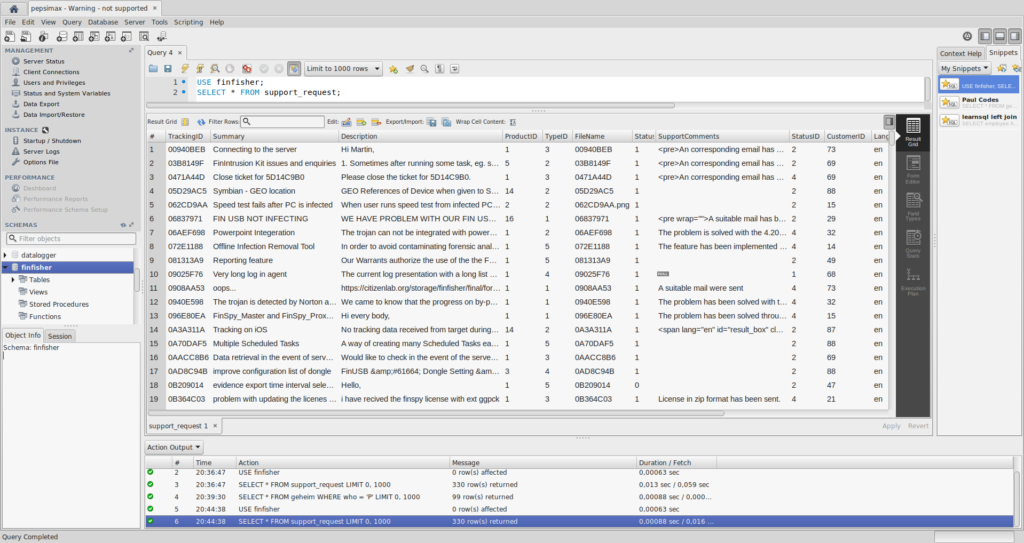1024x543 pixels.
Task: Open the My Snippets dropdown
Action: click(965, 68)
